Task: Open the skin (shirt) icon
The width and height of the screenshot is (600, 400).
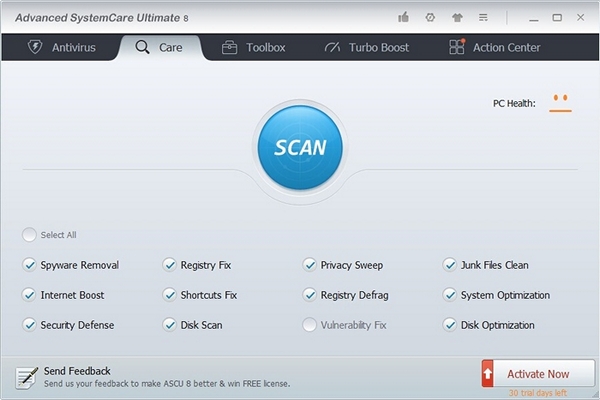Action: 457,18
